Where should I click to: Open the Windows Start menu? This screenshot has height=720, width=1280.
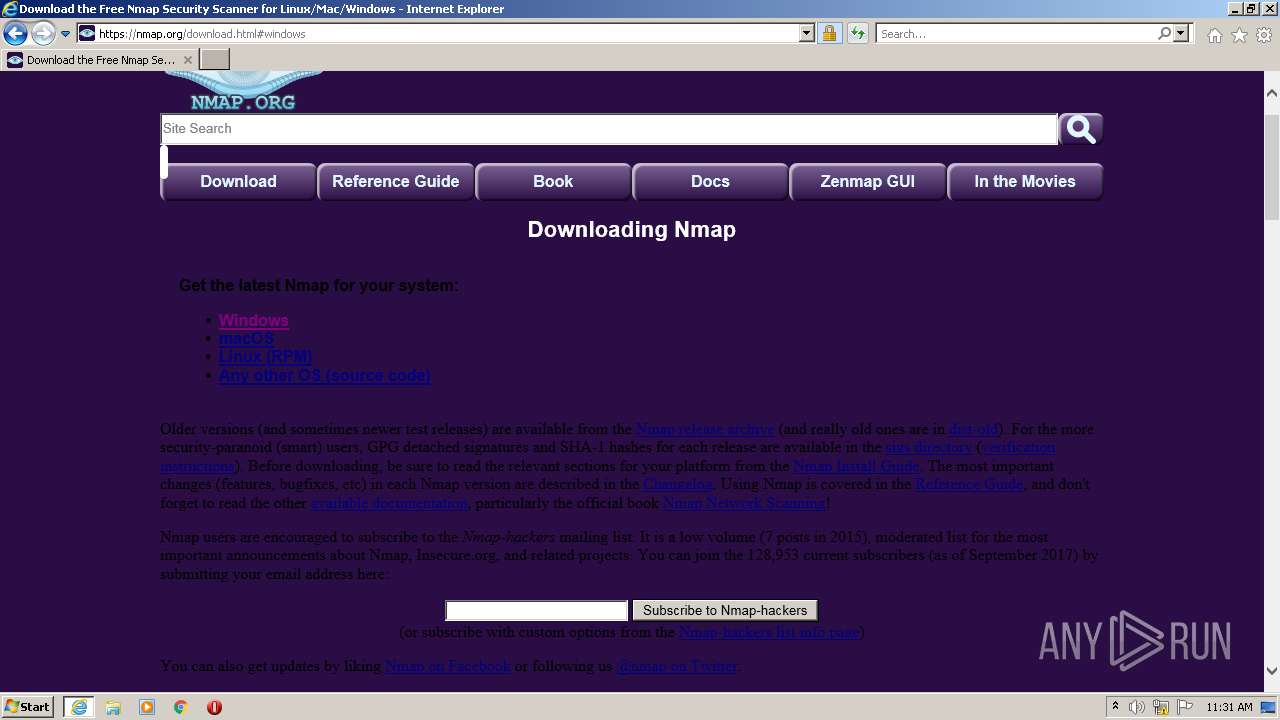[x=28, y=707]
